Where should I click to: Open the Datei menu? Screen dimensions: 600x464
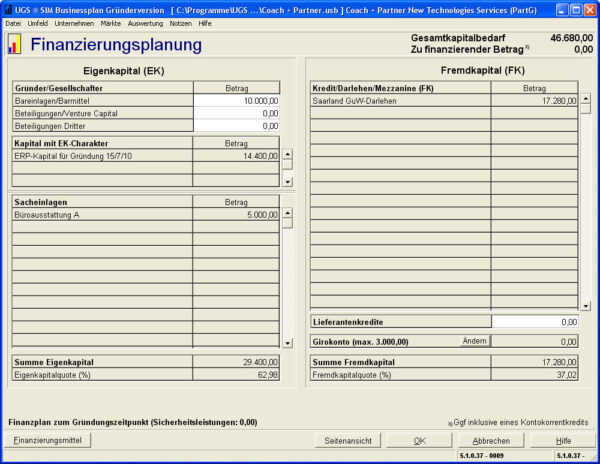pyautogui.click(x=13, y=23)
